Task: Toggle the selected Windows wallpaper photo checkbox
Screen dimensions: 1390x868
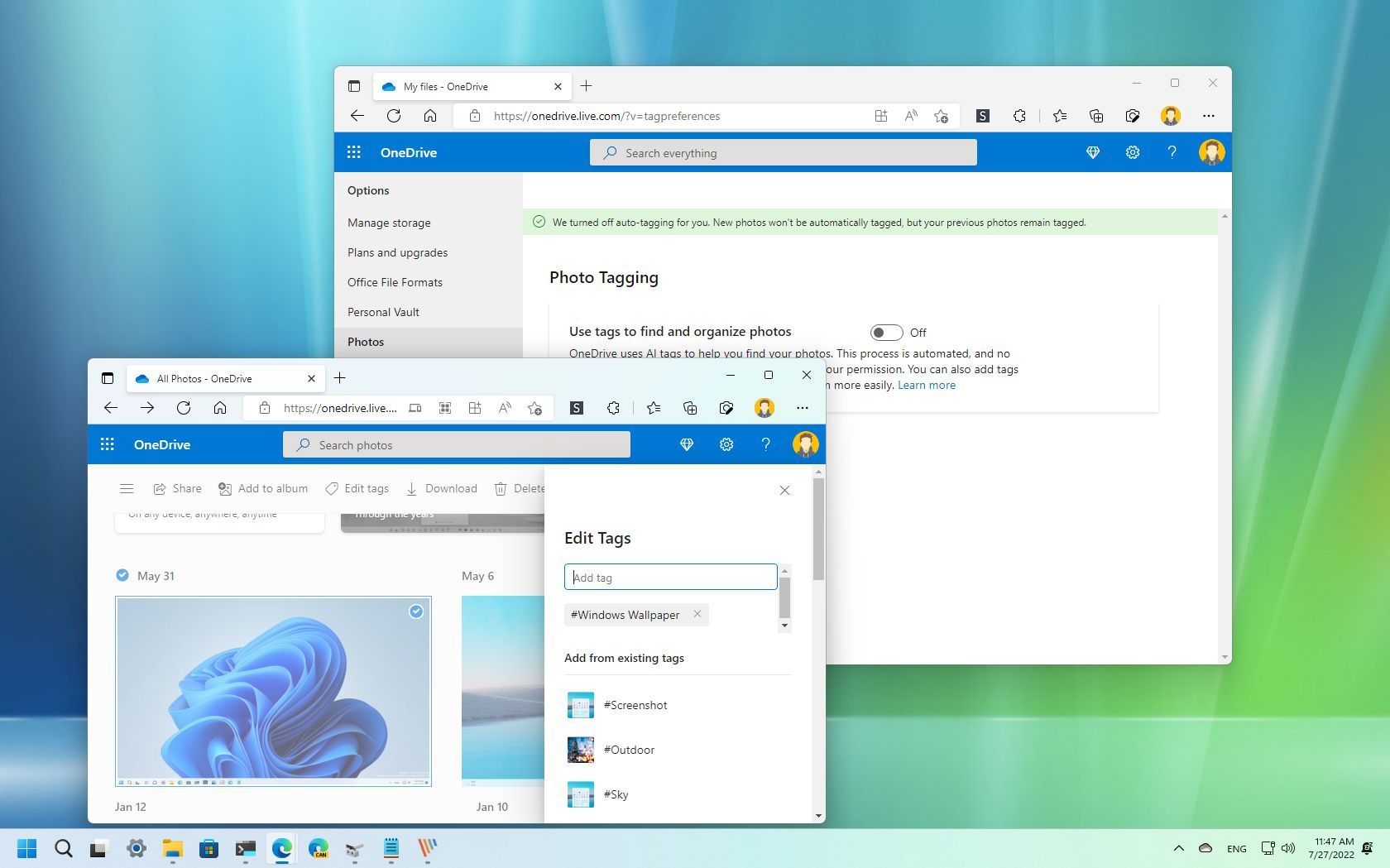Action: click(x=416, y=611)
